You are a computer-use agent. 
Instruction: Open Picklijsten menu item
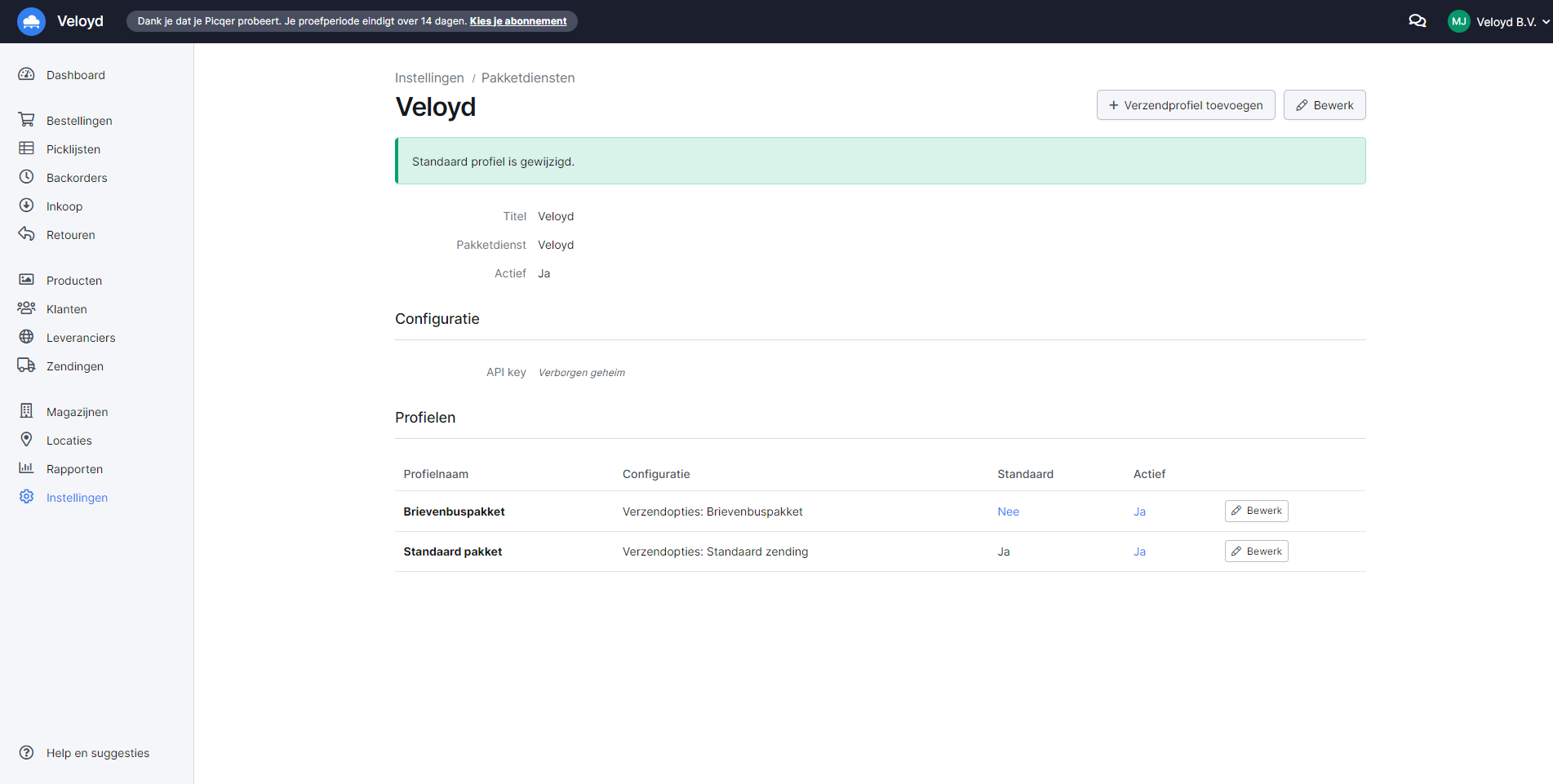coord(73,149)
